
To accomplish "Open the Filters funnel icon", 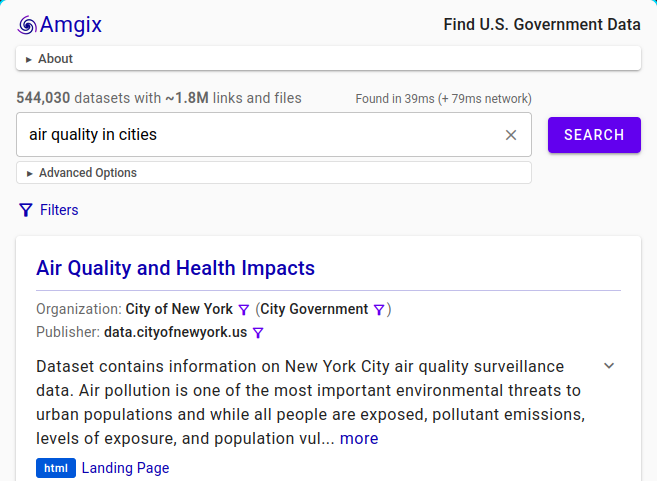I will pos(26,210).
